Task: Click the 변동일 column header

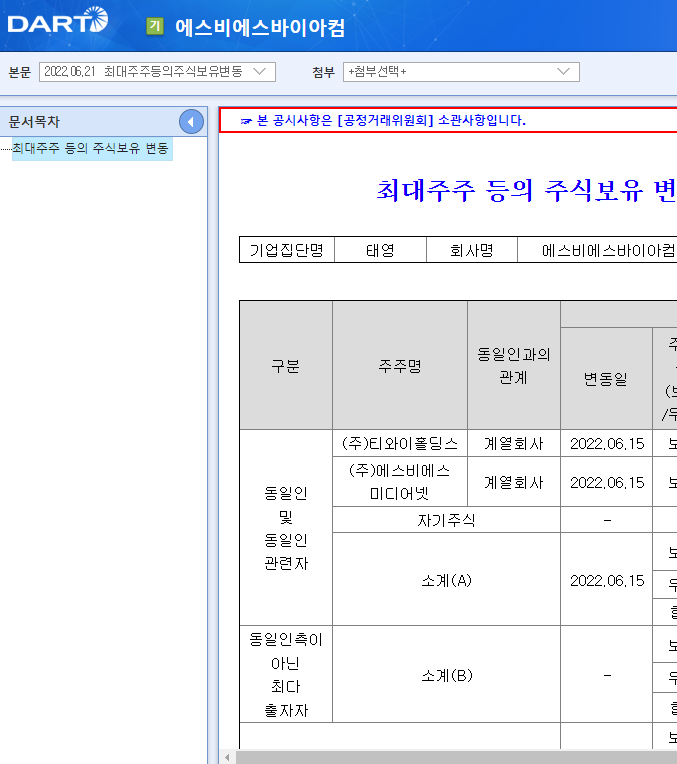Action: tap(606, 379)
